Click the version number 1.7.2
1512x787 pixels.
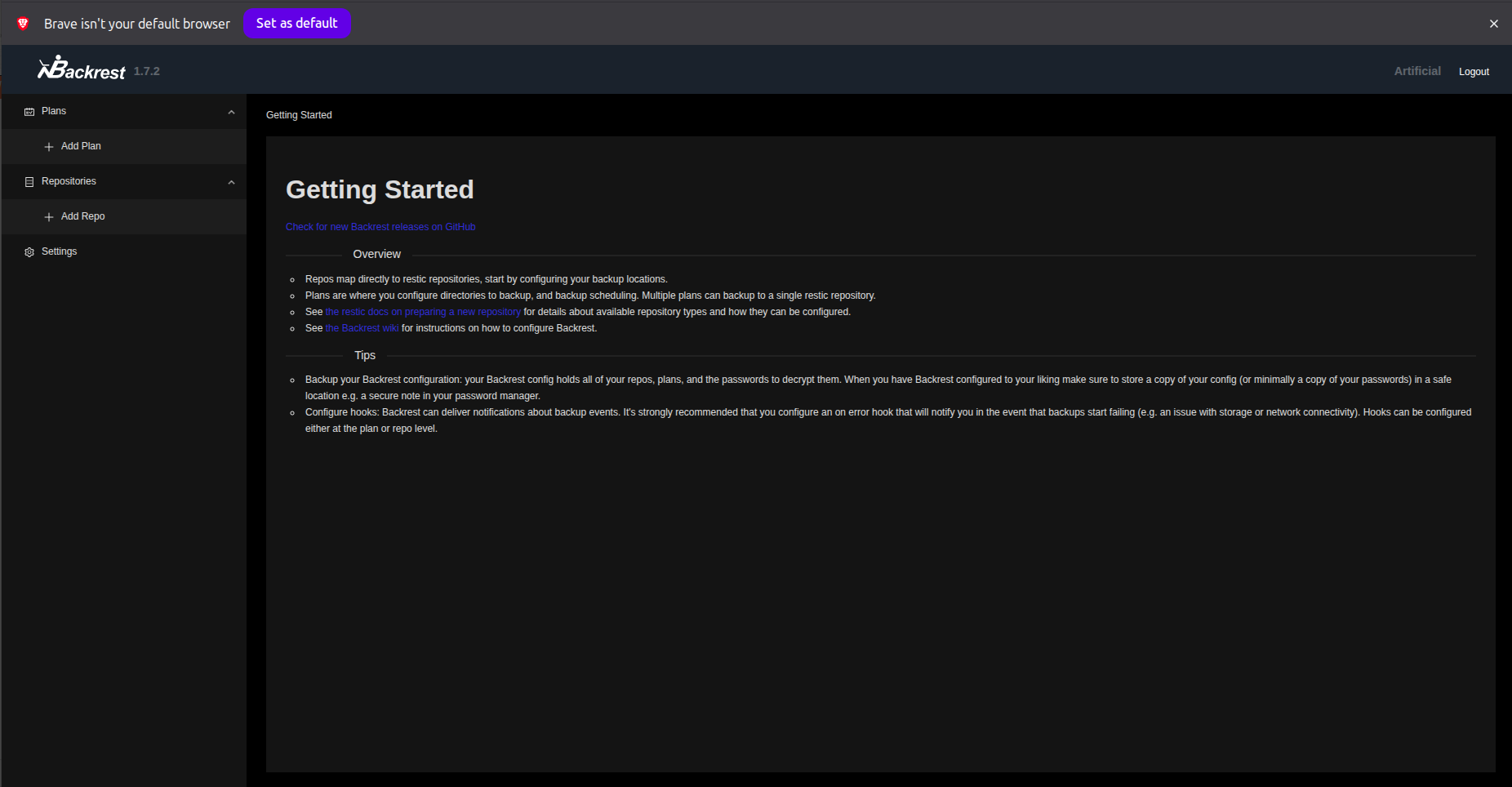(x=147, y=71)
